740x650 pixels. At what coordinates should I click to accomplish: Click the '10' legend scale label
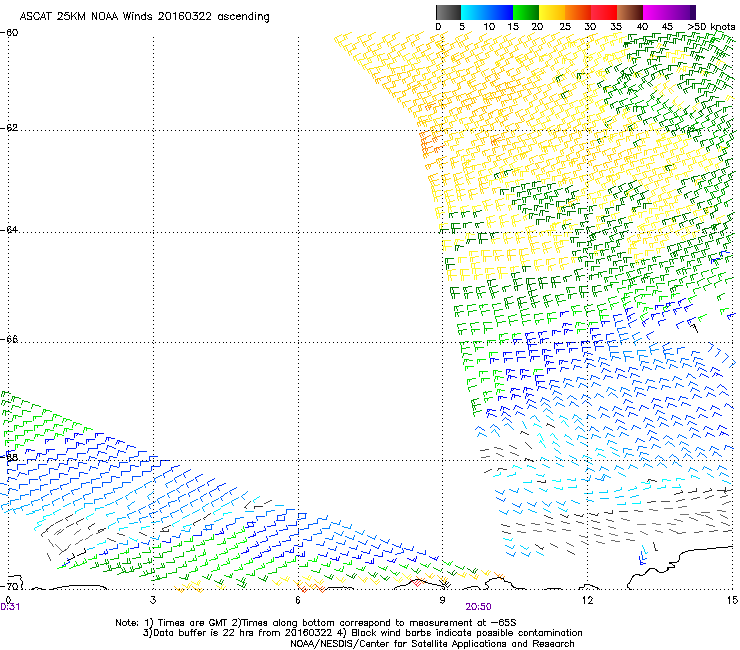[489, 27]
